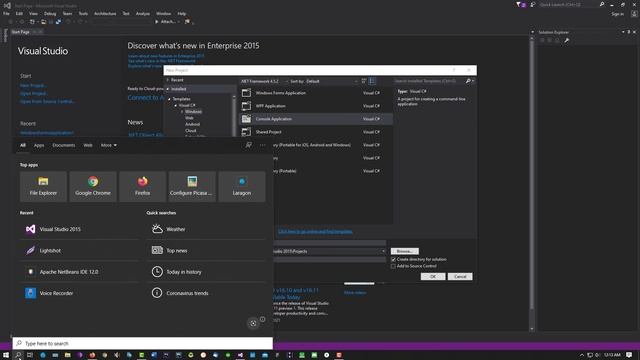This screenshot has height=360, width=640.
Task: Click the Open File toolbar icon
Action: coord(43,22)
